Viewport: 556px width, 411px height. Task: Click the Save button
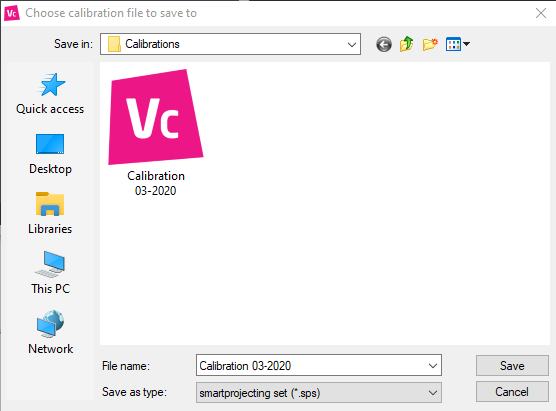click(x=512, y=366)
